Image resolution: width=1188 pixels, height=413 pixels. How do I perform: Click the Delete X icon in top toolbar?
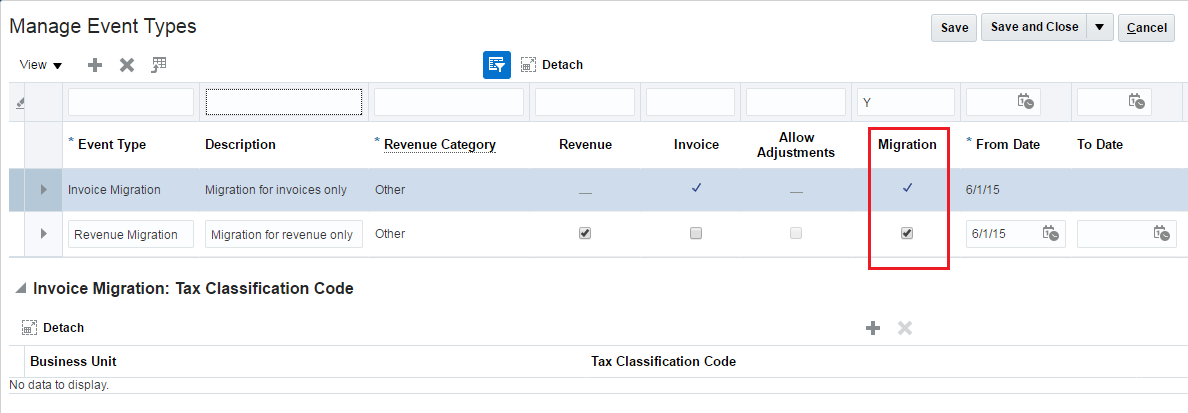(x=127, y=65)
